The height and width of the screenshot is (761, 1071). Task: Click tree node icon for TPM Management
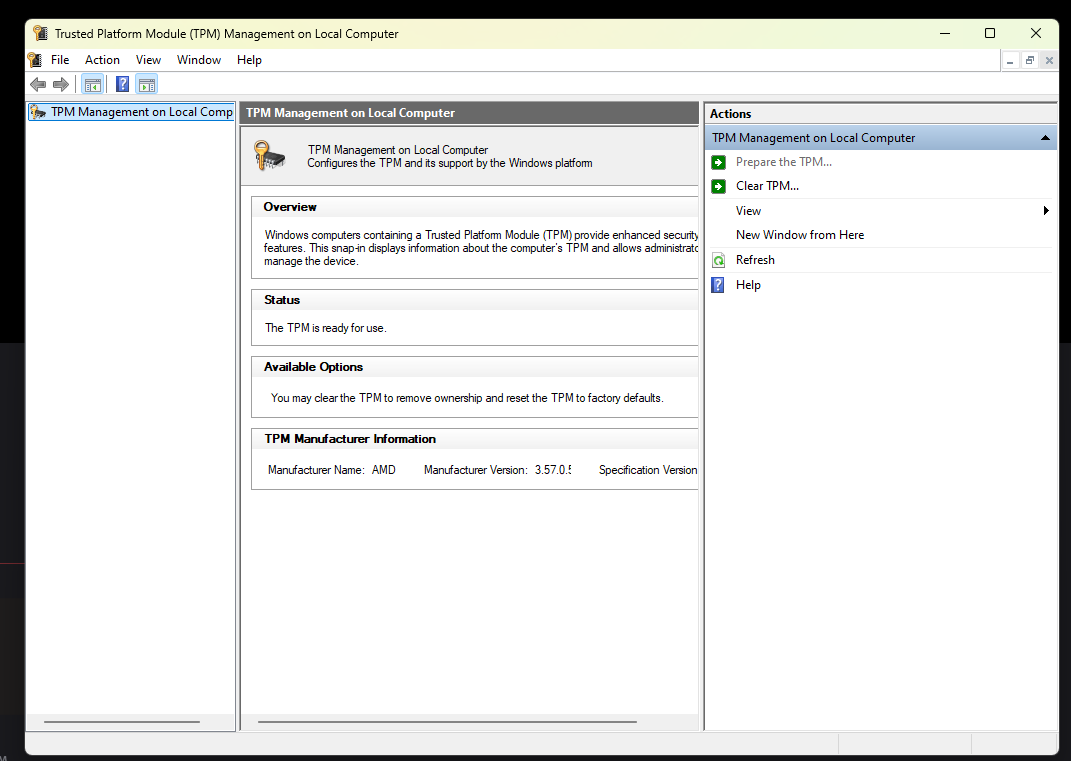click(38, 112)
